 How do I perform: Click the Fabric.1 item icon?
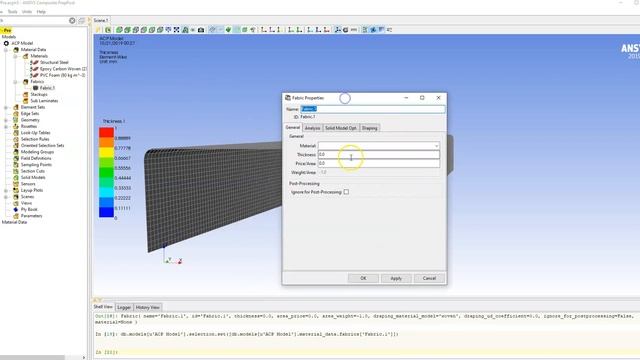pyautogui.click(x=36, y=88)
